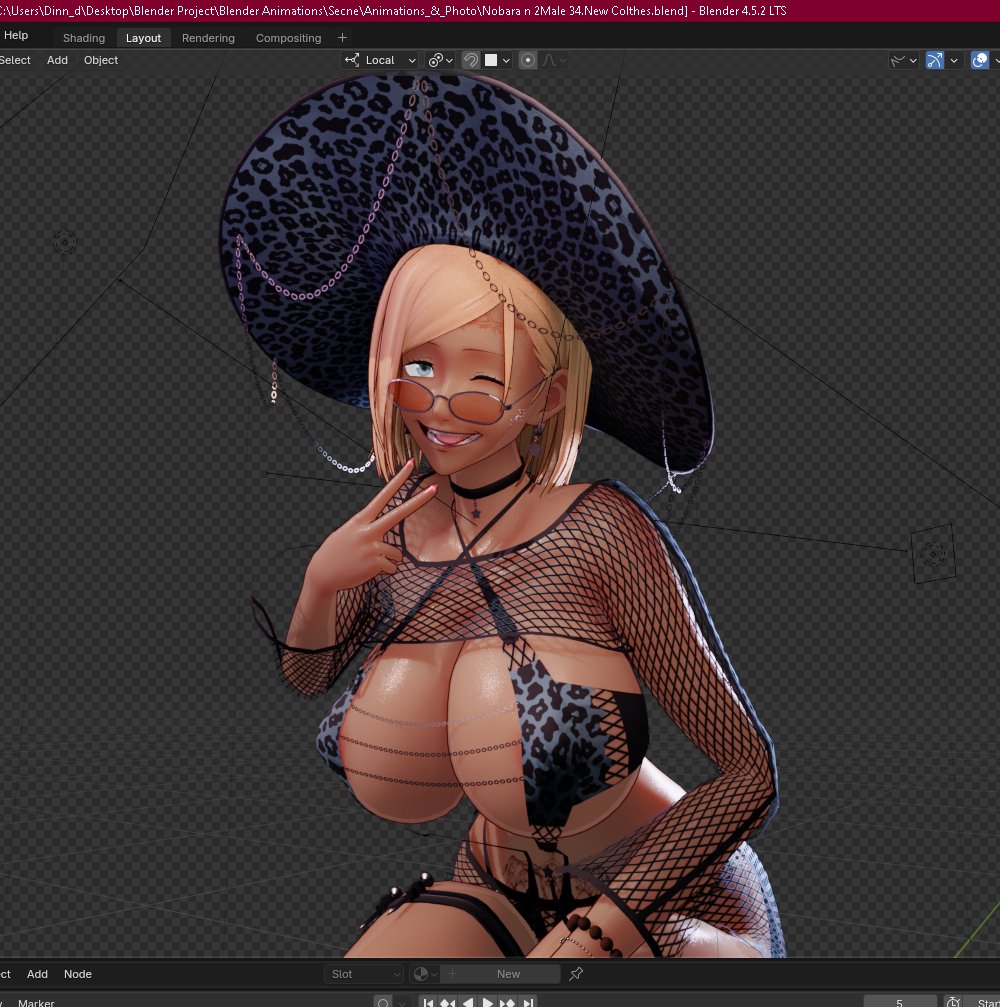Open the snapping options popover
Screen dimensions: 1000x1007
pos(498,60)
